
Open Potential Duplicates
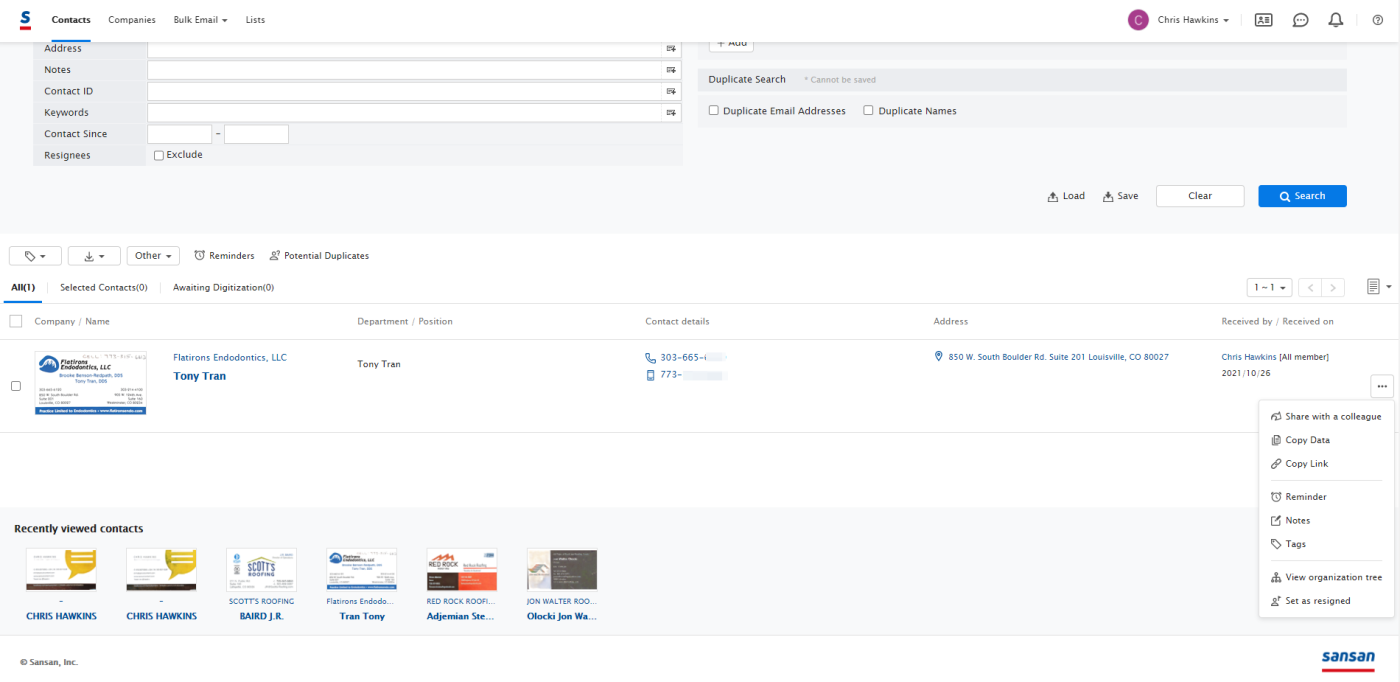point(319,256)
